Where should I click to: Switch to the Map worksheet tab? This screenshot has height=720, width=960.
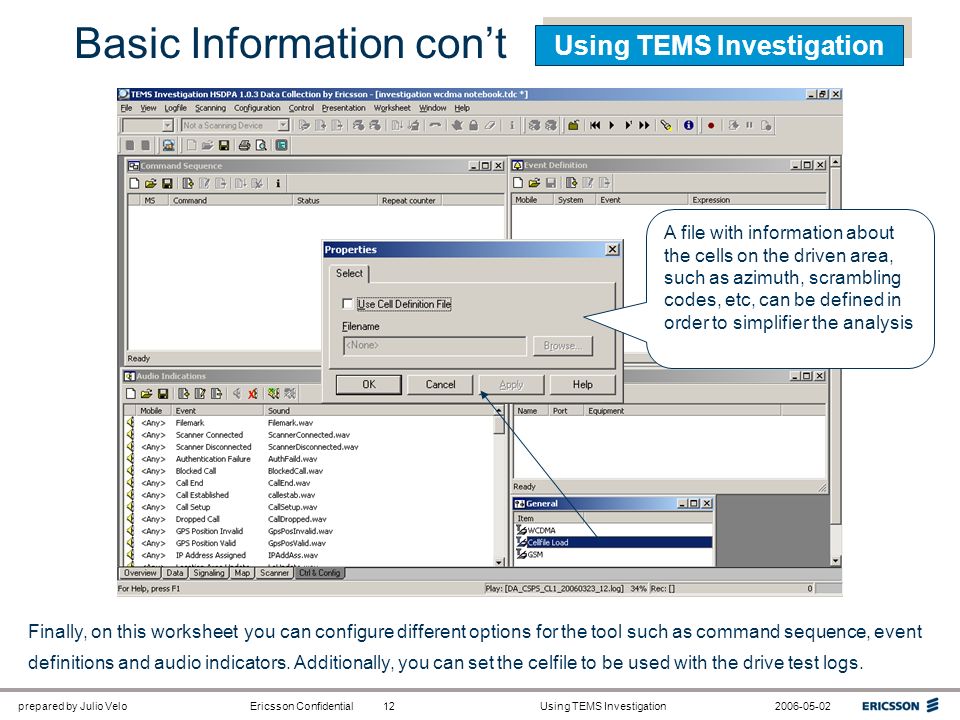(242, 573)
